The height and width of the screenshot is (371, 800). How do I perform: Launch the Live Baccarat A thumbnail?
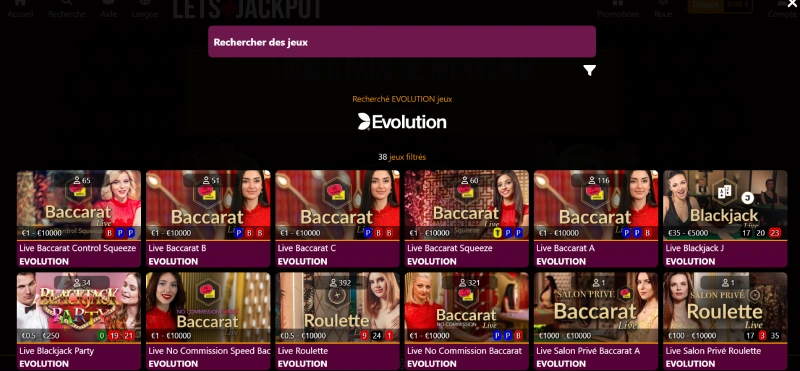pyautogui.click(x=596, y=205)
